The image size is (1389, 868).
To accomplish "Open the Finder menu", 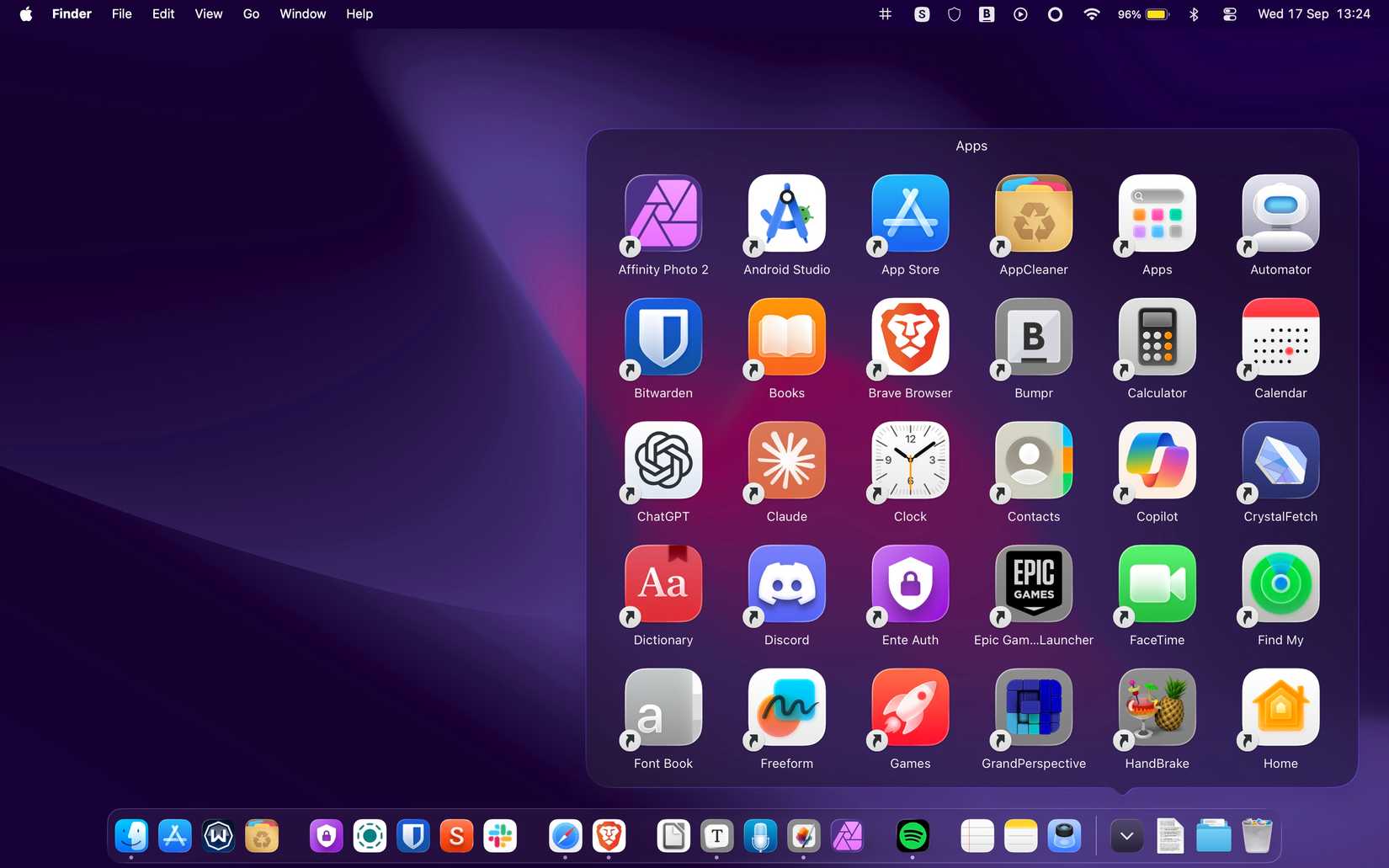I will click(72, 13).
